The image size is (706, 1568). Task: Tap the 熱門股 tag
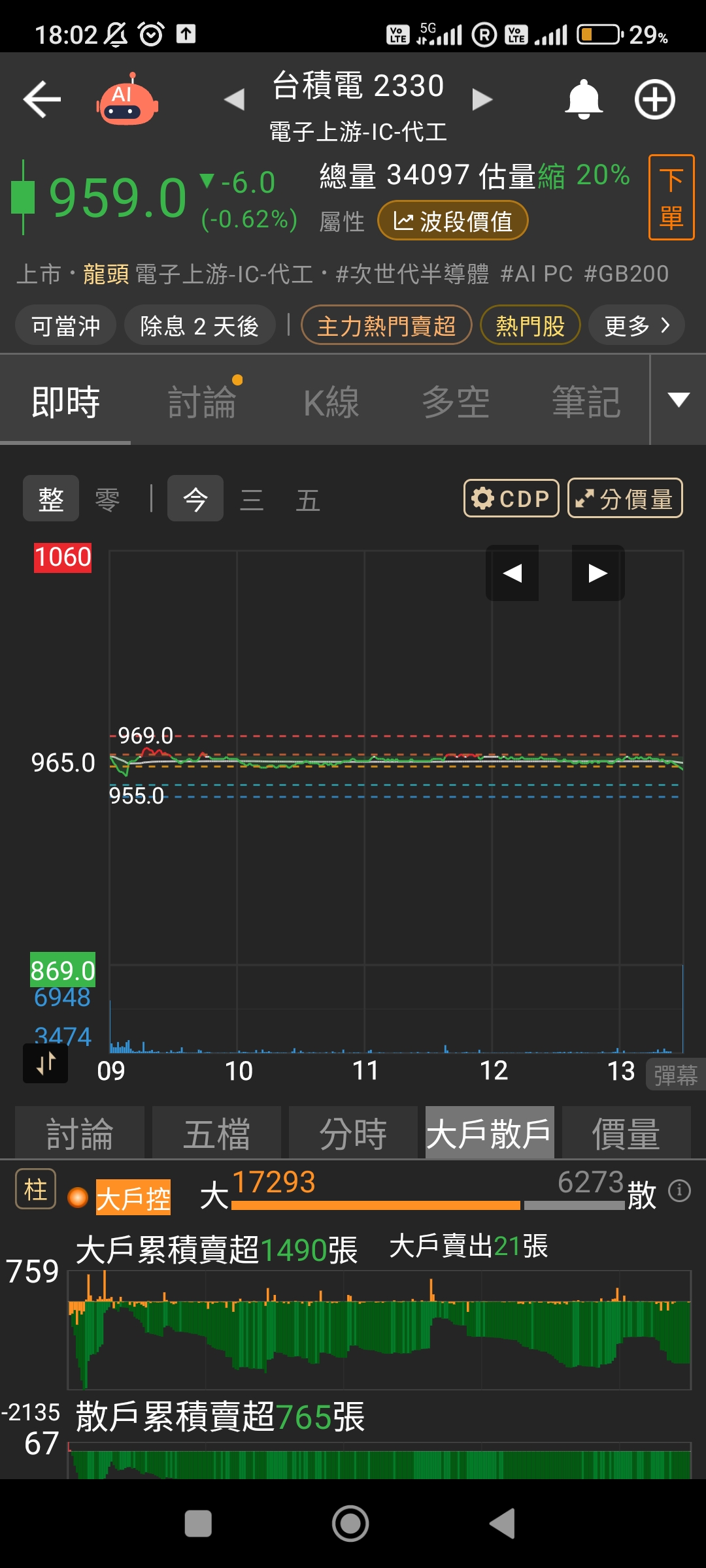pyautogui.click(x=530, y=325)
